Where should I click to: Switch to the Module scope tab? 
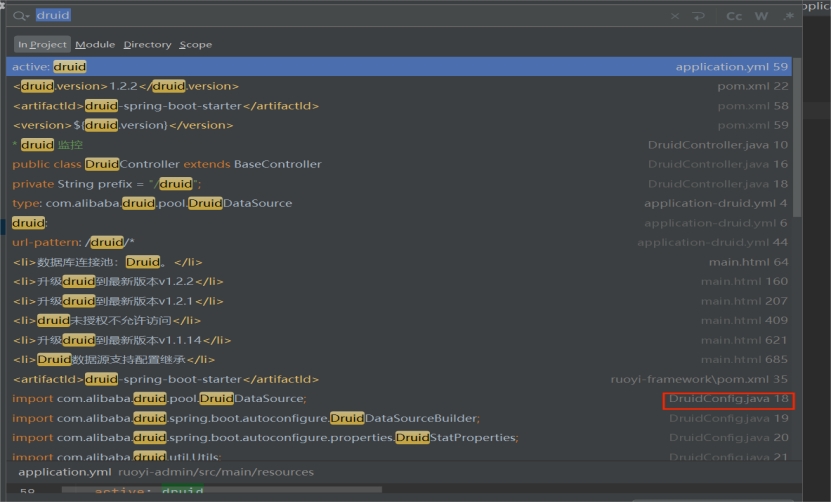click(95, 45)
